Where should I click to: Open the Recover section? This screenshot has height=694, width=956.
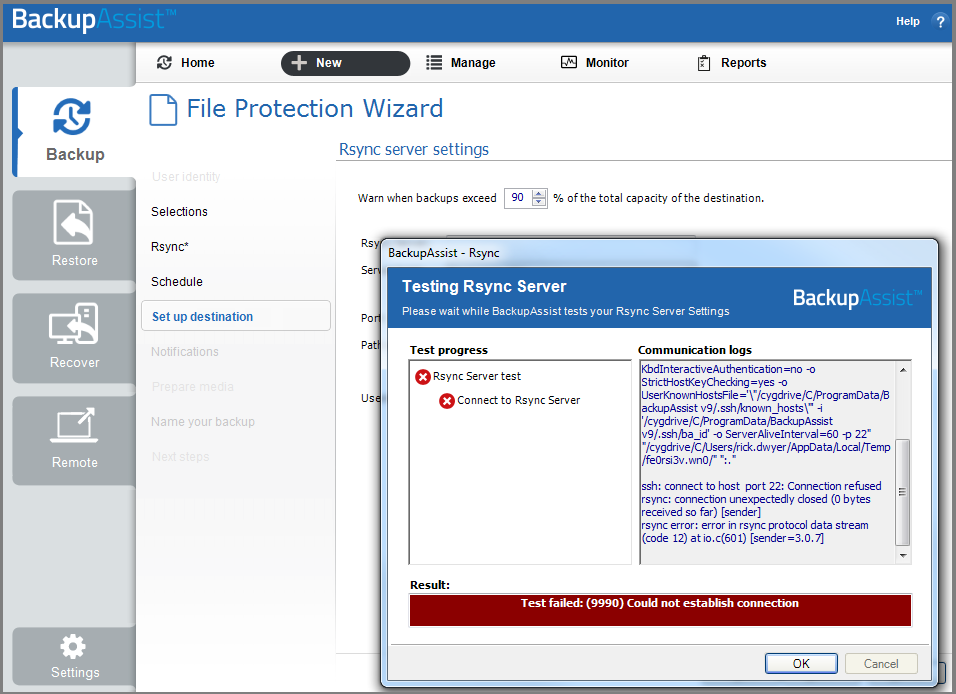[74, 337]
